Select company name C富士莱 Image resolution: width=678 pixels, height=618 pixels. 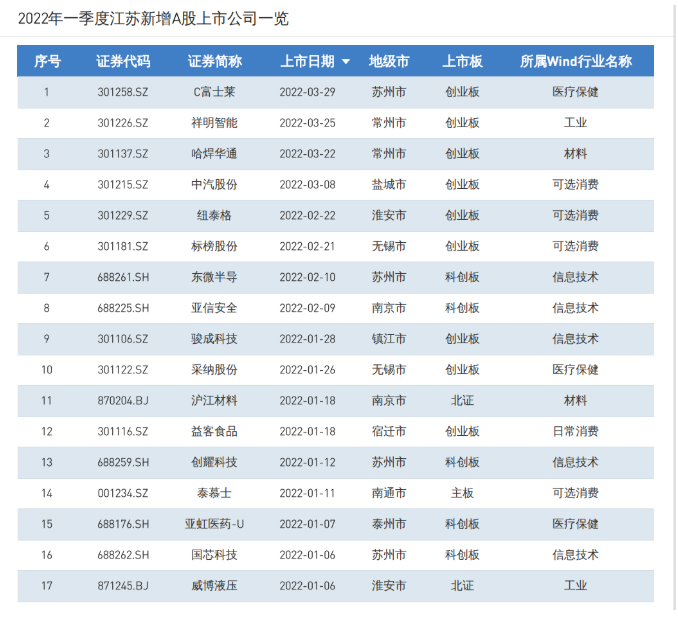214,92
